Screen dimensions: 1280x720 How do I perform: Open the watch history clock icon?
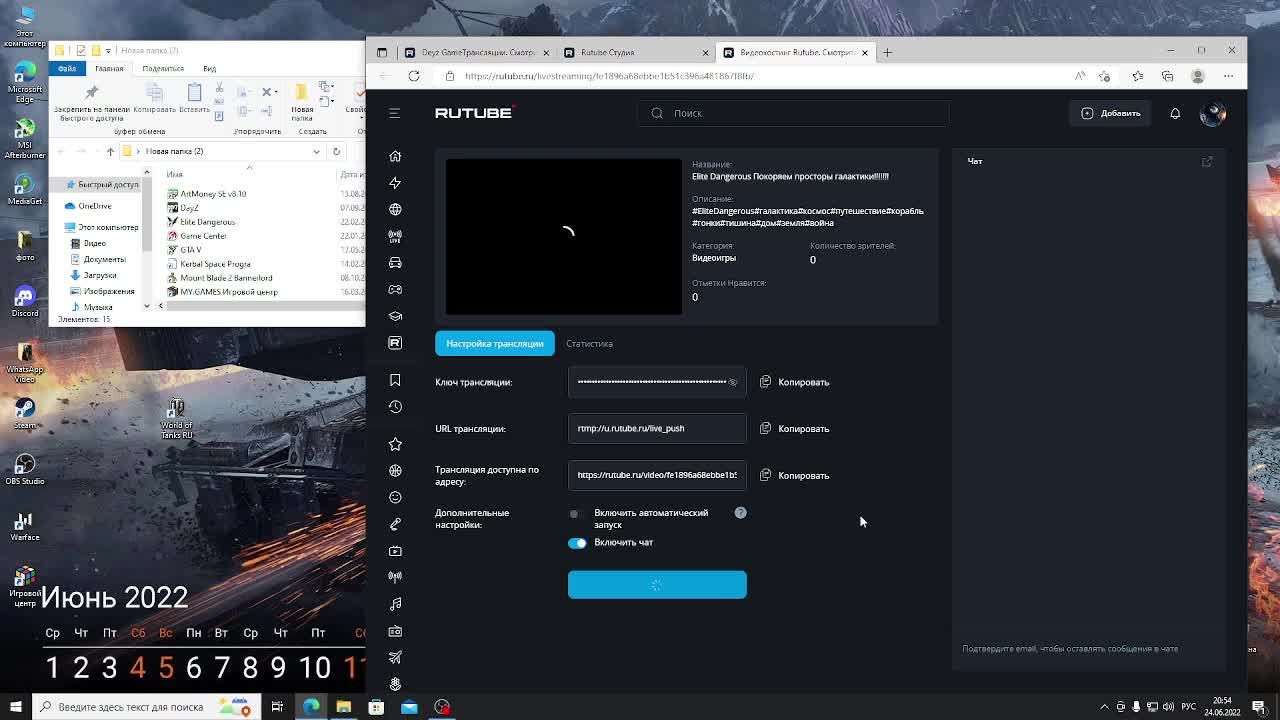[x=395, y=407]
